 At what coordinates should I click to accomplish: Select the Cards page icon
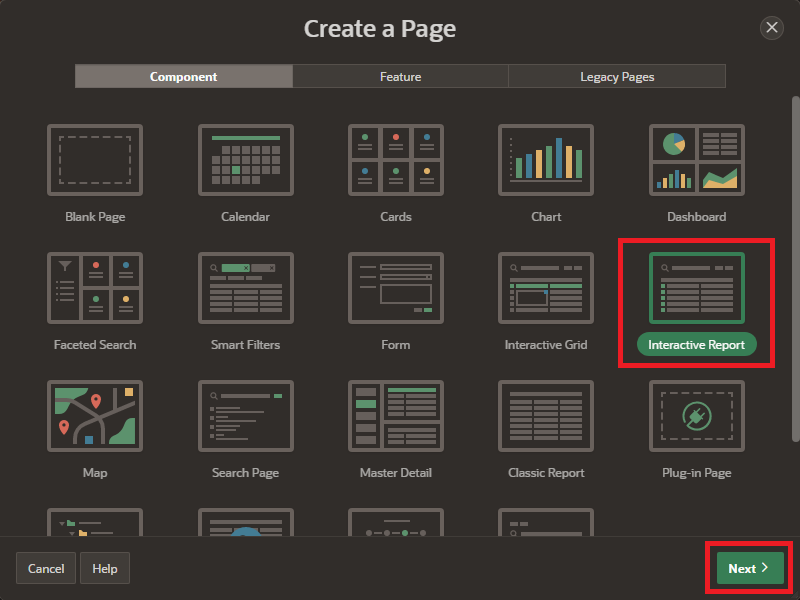tap(396, 160)
